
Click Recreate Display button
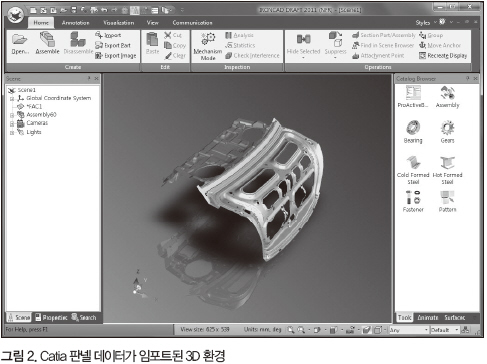coord(443,56)
